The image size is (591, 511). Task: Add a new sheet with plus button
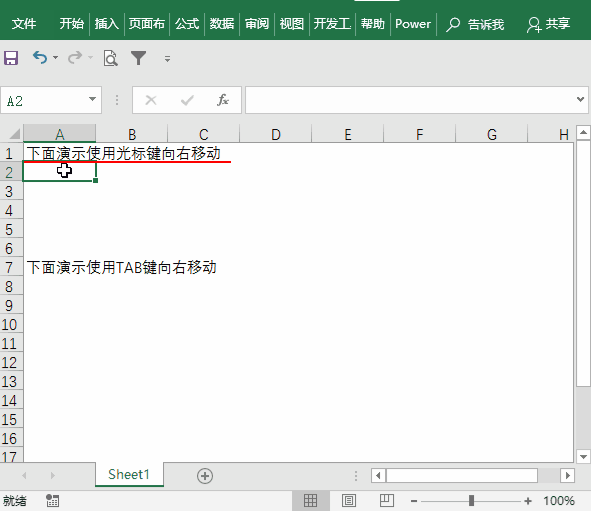(x=205, y=476)
